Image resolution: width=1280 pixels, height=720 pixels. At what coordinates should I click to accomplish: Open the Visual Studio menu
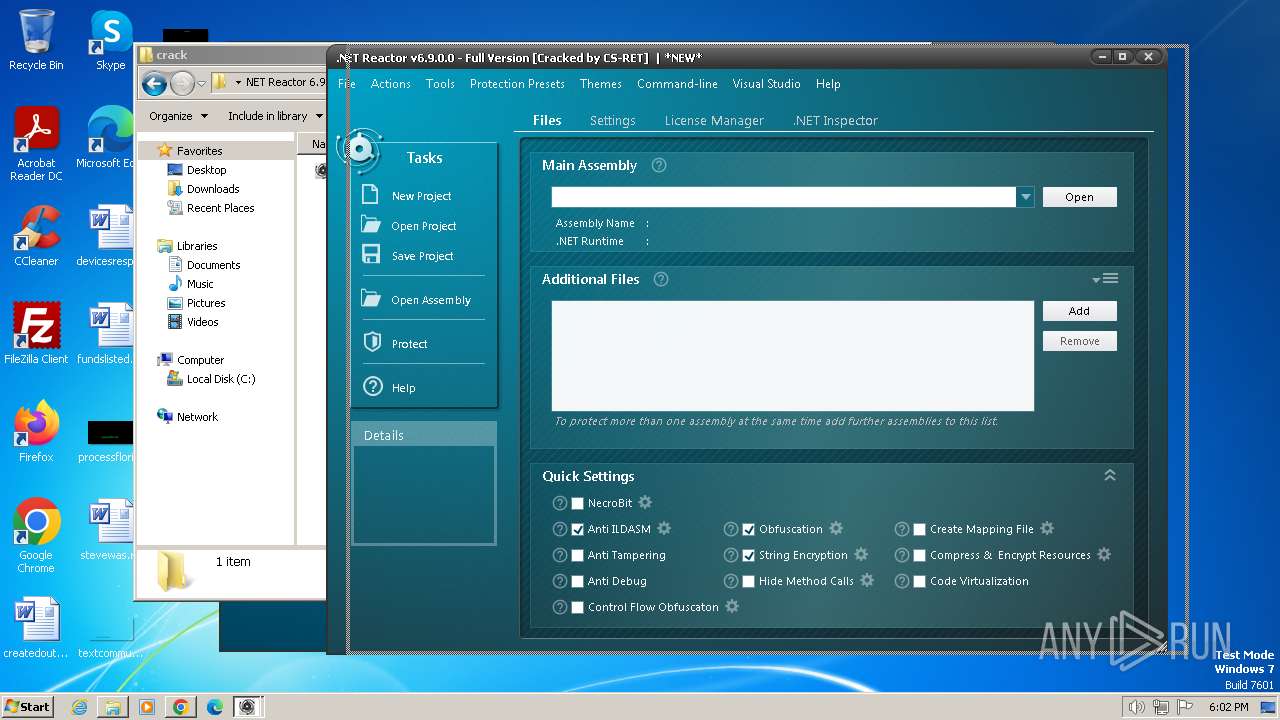tap(766, 84)
